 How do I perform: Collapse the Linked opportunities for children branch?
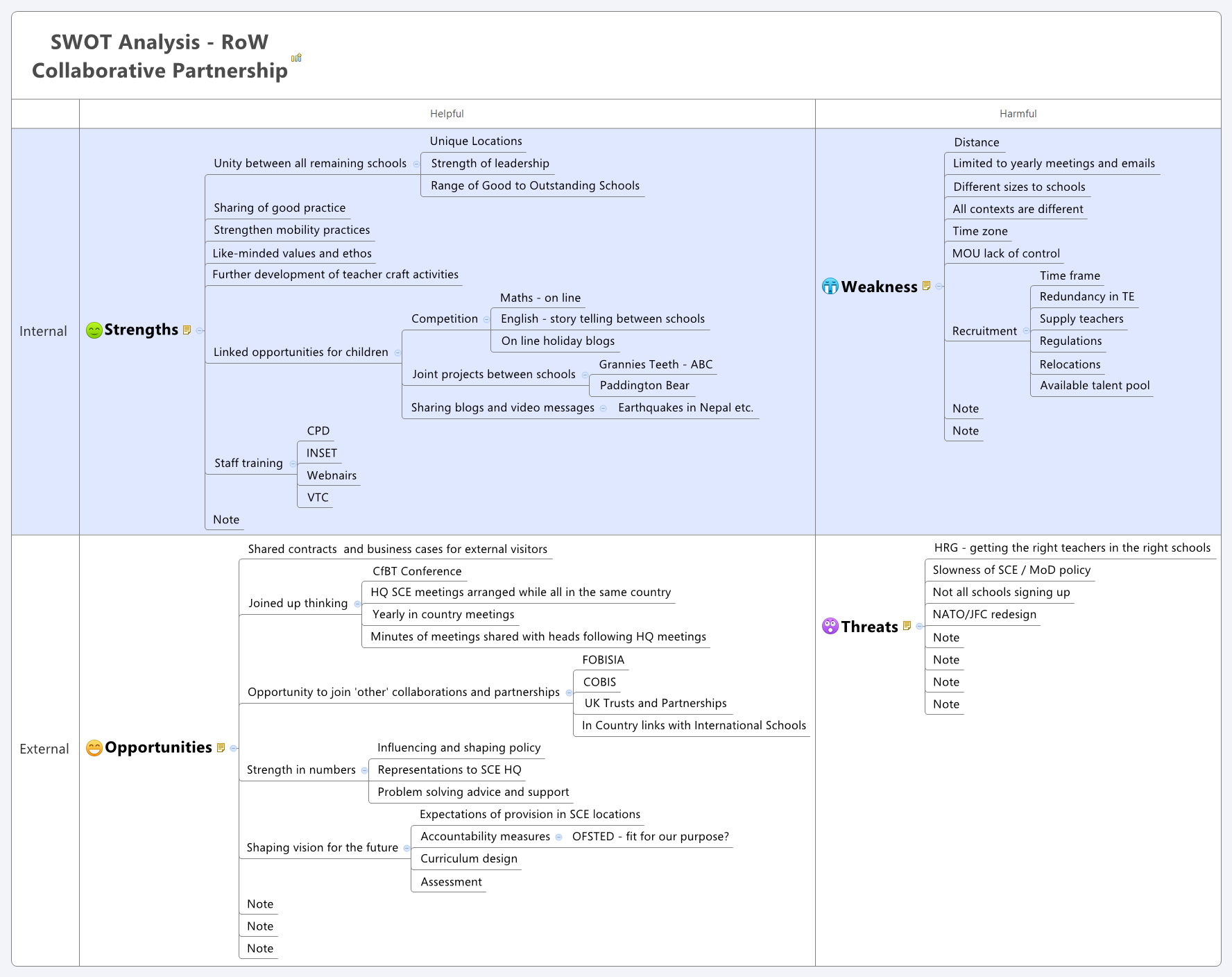pyautogui.click(x=399, y=352)
